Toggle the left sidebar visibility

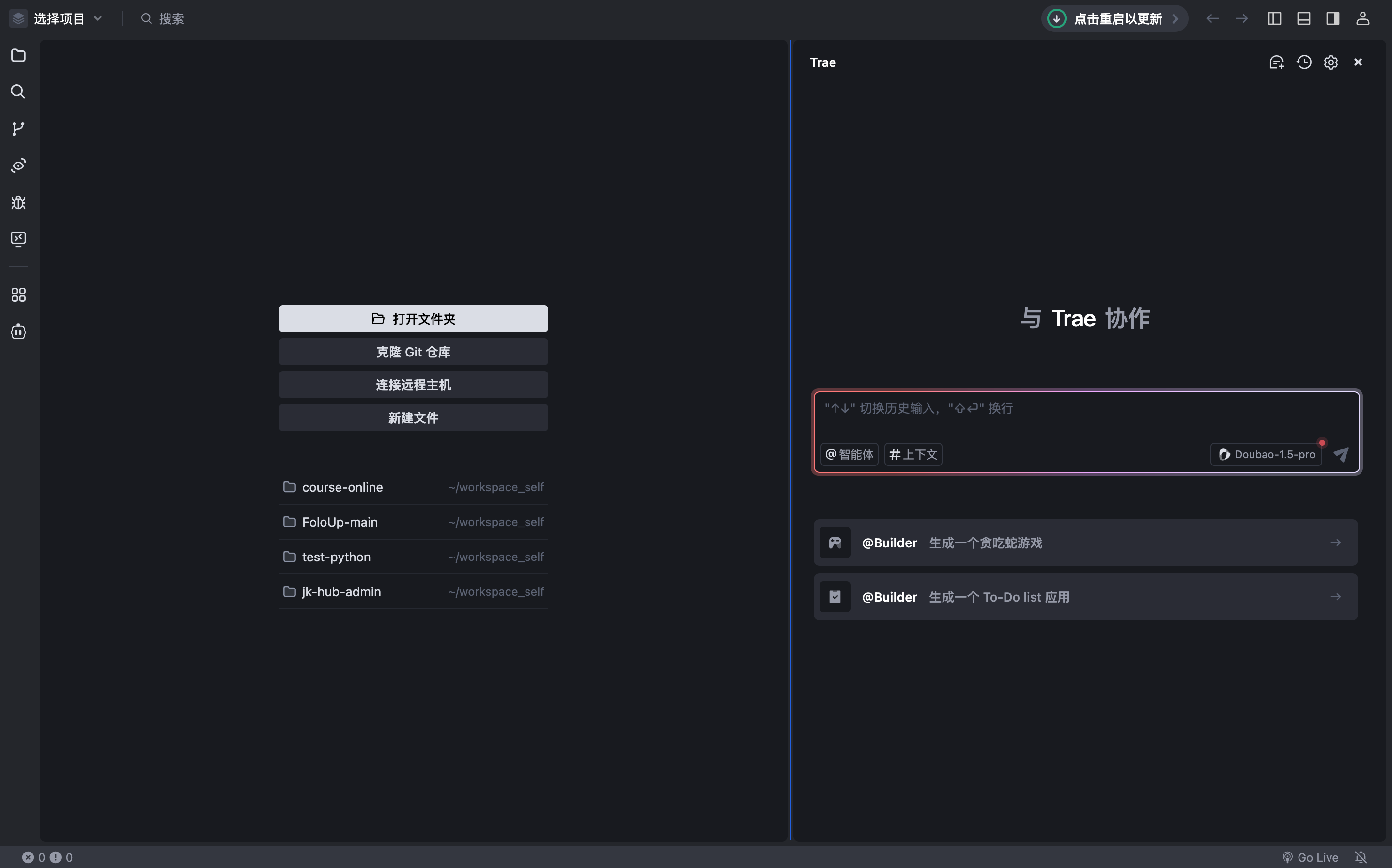pos(1274,18)
